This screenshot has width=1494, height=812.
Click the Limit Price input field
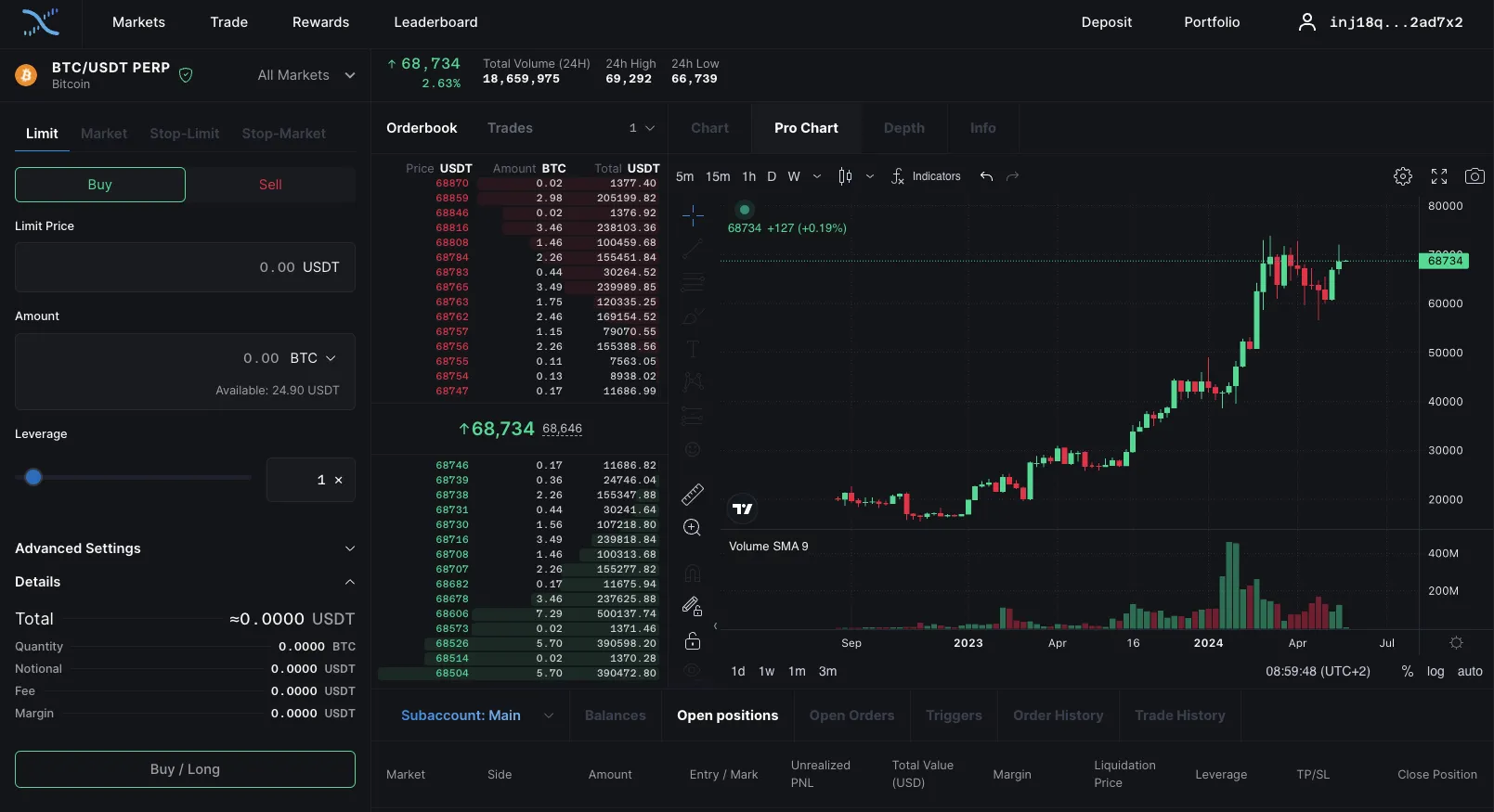(185, 267)
